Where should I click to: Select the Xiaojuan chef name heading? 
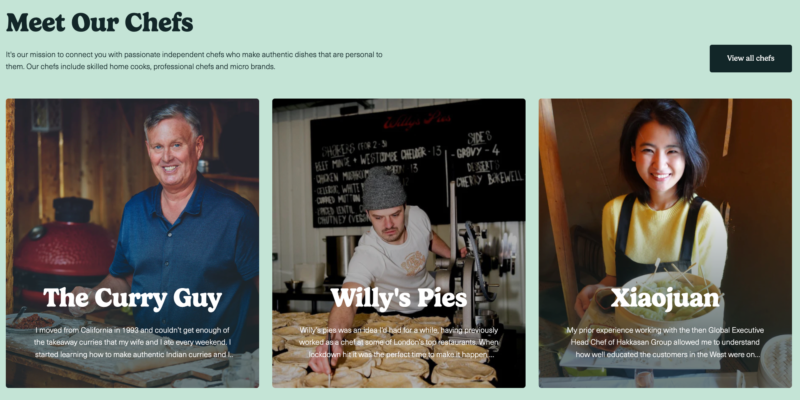click(665, 298)
